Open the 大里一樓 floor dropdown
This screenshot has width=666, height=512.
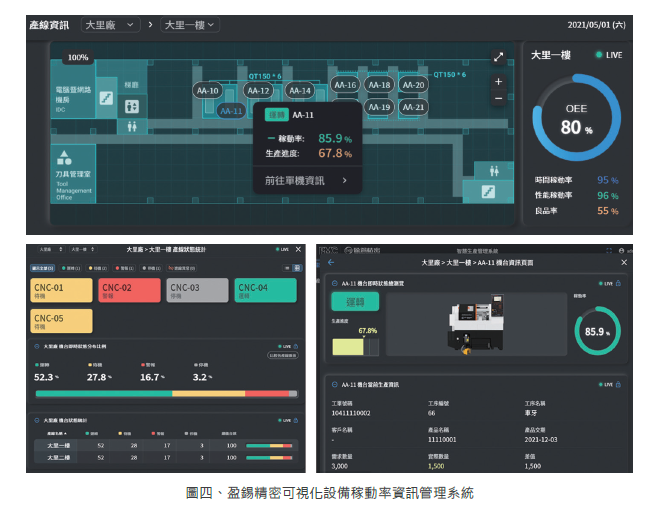pyautogui.click(x=189, y=25)
